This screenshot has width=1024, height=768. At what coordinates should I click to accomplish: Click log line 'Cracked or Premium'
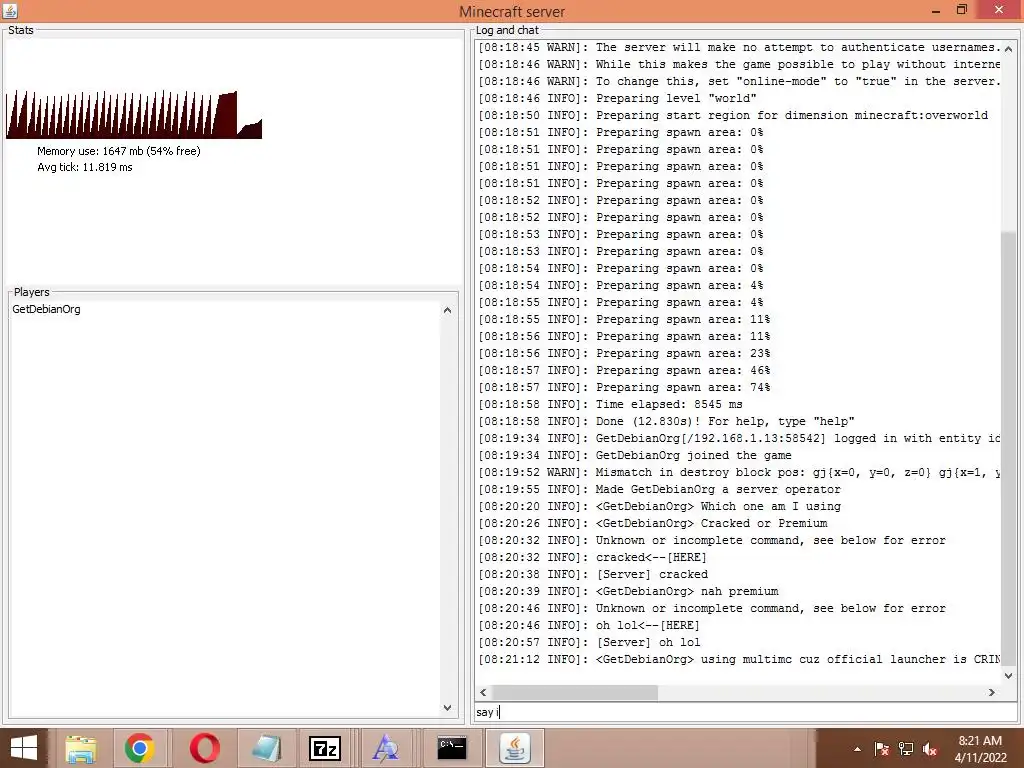653,523
